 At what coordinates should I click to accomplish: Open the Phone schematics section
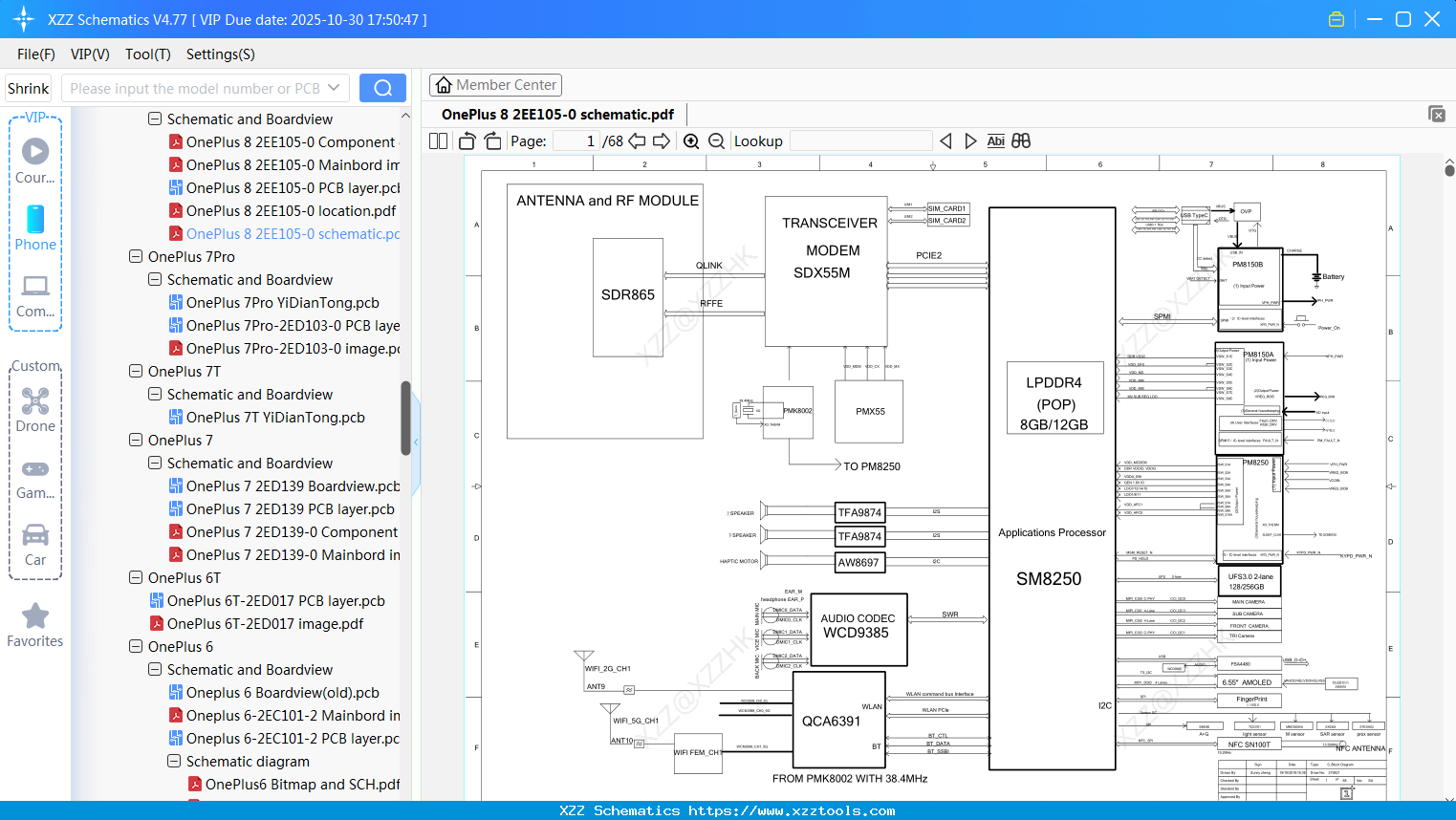click(x=35, y=229)
